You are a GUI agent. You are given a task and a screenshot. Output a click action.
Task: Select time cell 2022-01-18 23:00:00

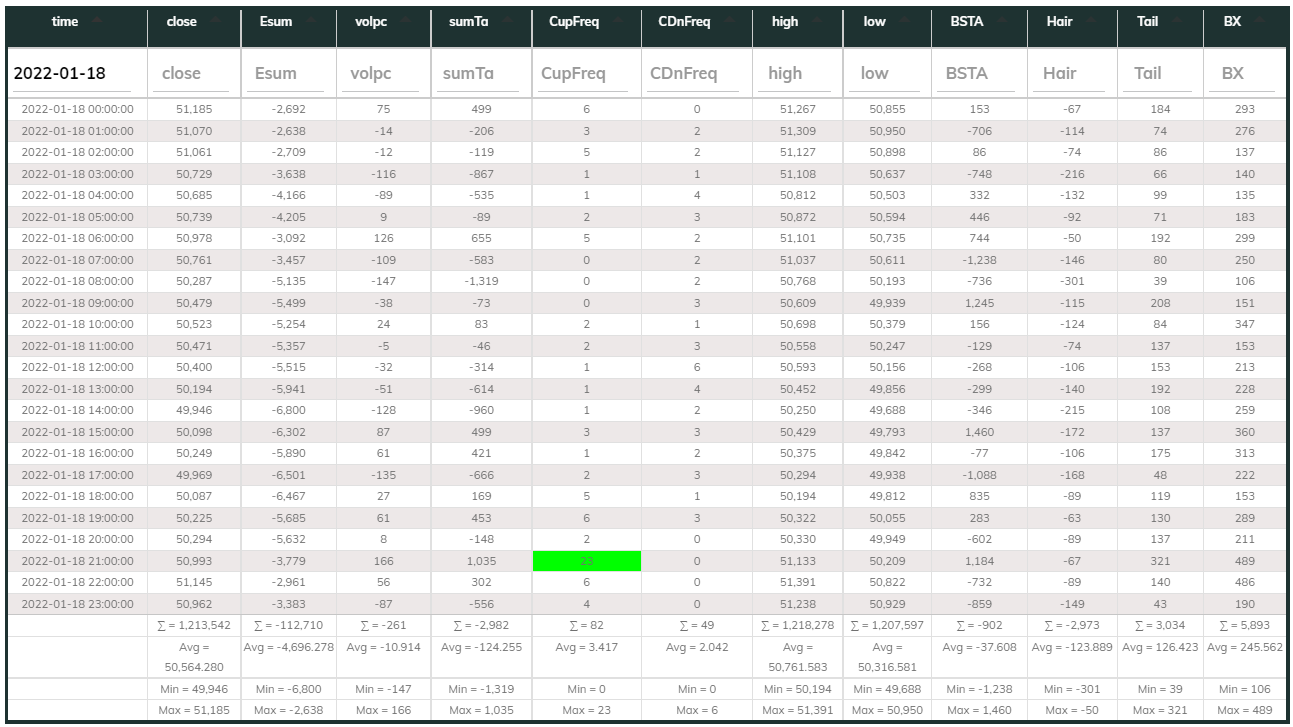pyautogui.click(x=77, y=604)
